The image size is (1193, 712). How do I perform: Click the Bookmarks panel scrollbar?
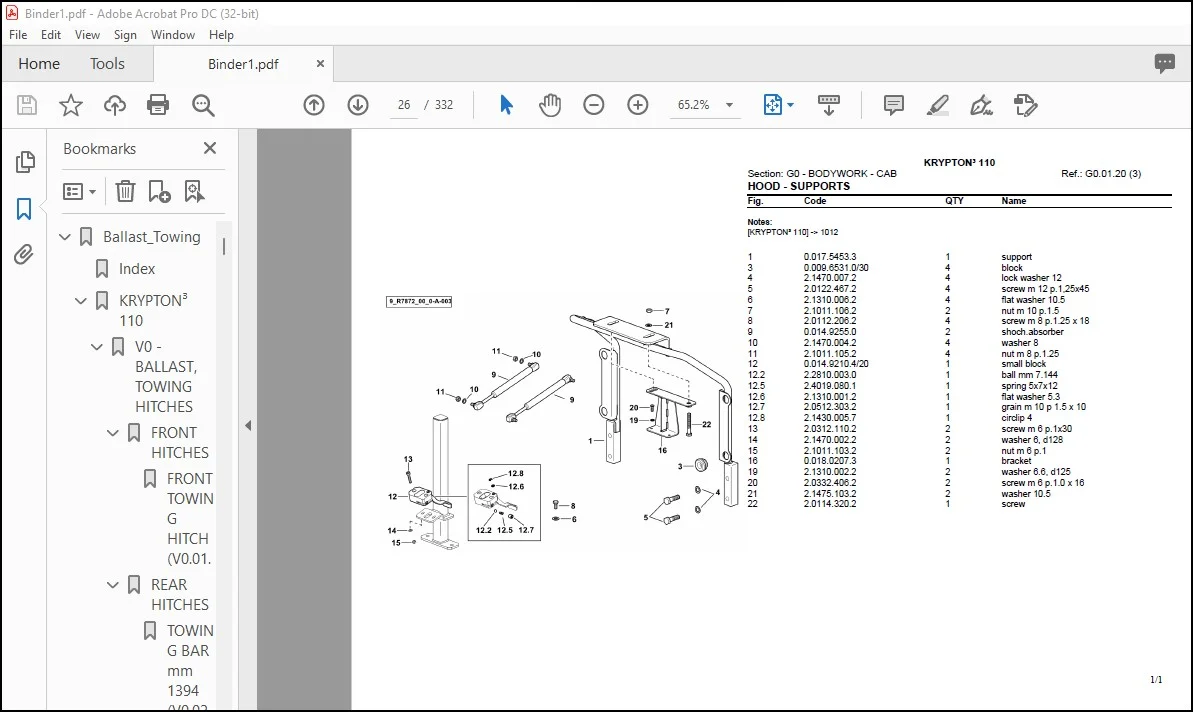(x=224, y=246)
